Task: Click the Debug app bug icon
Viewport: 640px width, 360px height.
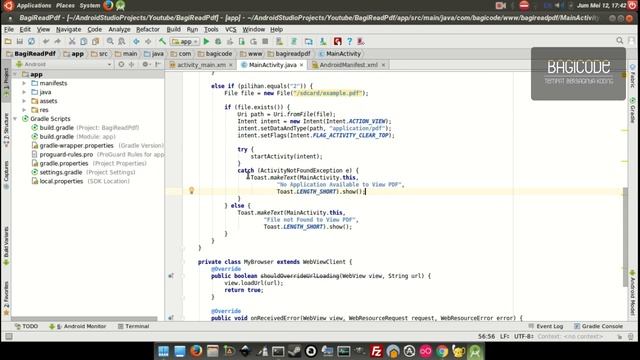Action: (x=218, y=41)
